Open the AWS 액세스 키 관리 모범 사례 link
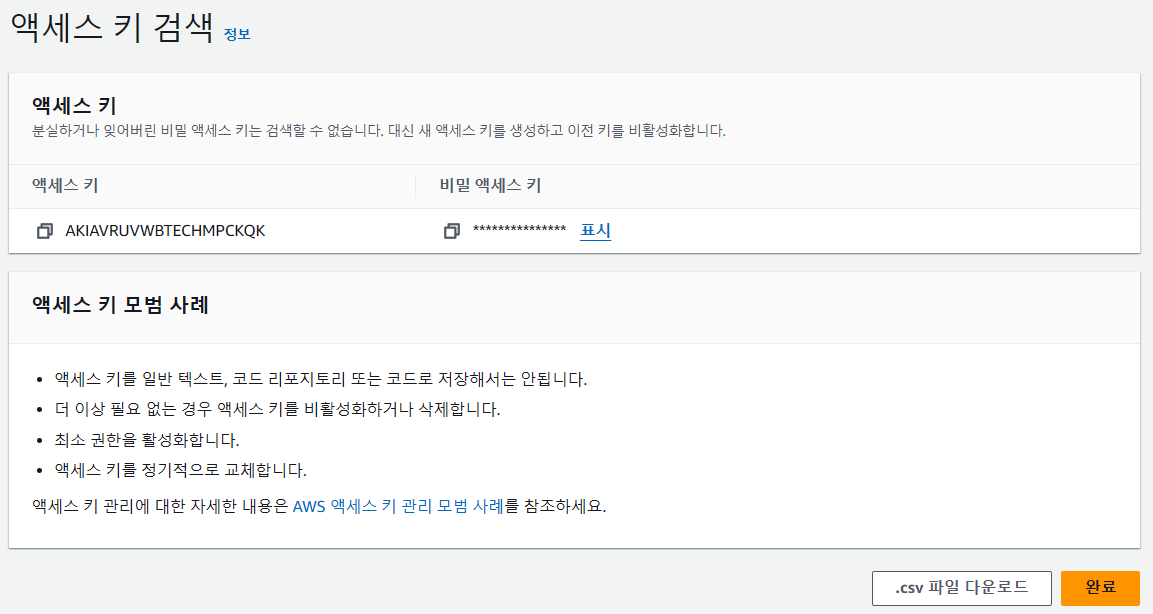This screenshot has height=614, width=1153. (398, 506)
